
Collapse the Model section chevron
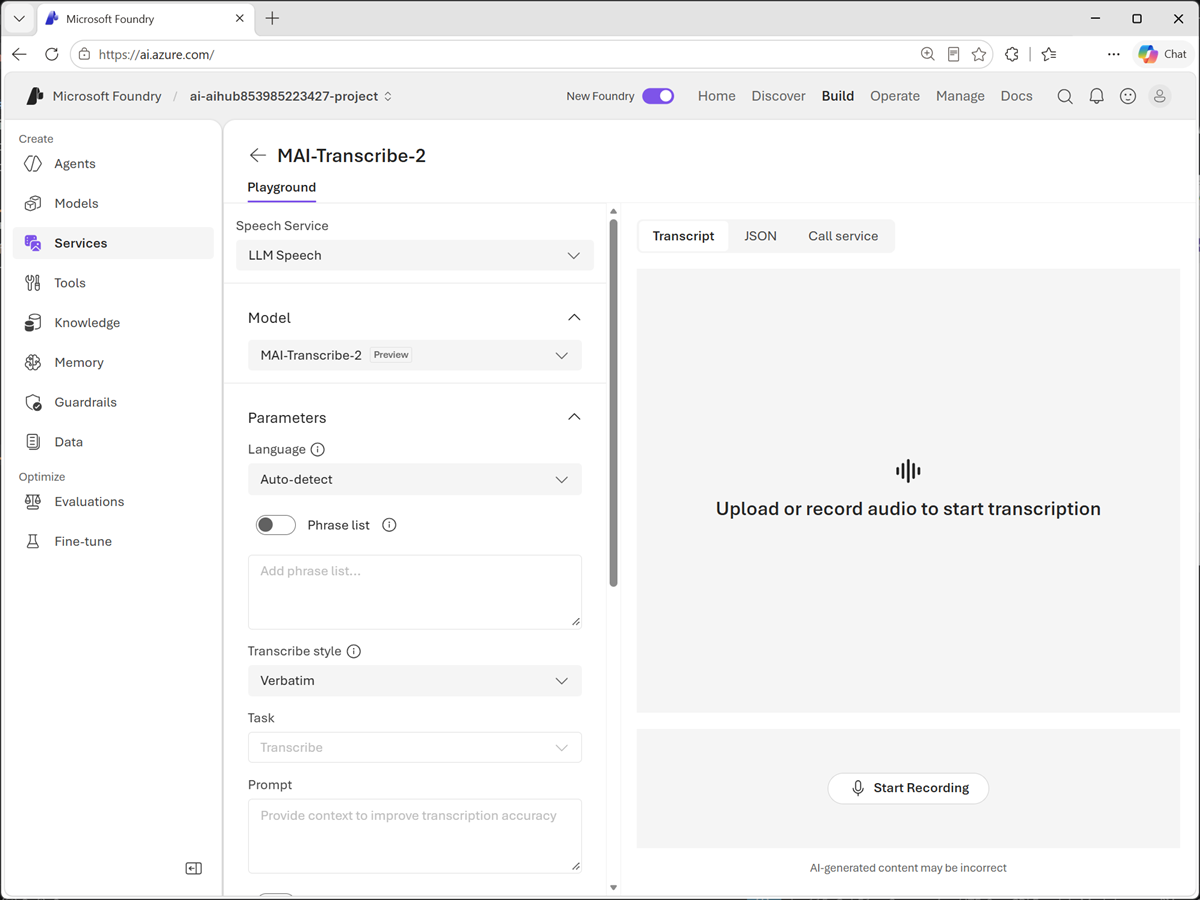coord(574,317)
